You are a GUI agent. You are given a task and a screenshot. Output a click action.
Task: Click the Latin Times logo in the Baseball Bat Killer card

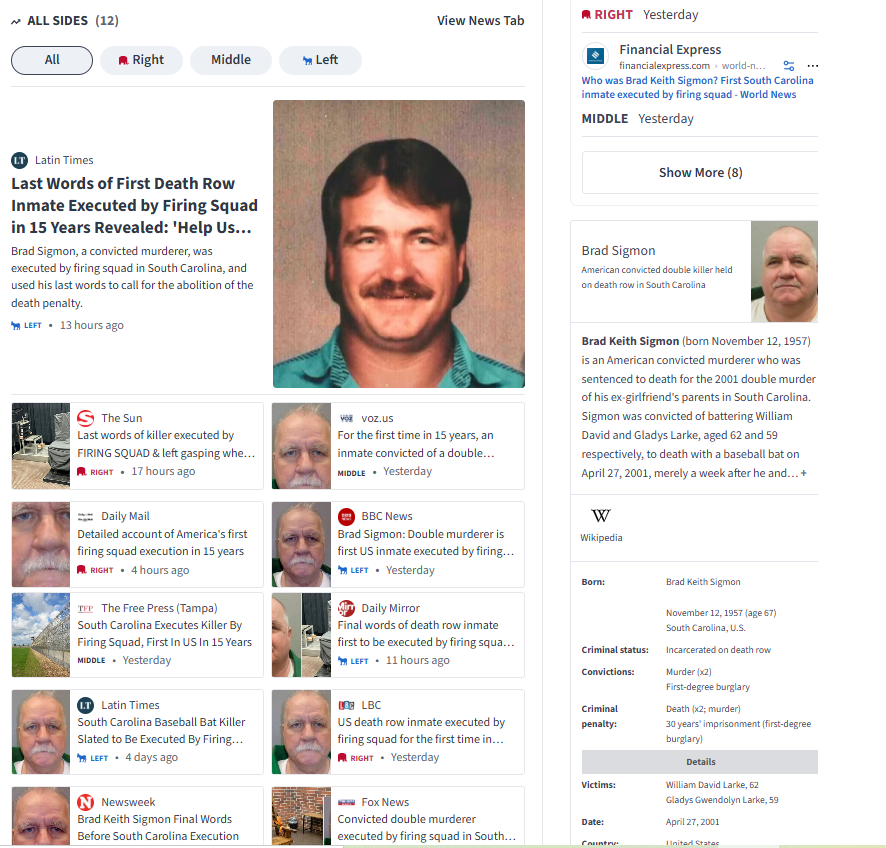click(85, 705)
